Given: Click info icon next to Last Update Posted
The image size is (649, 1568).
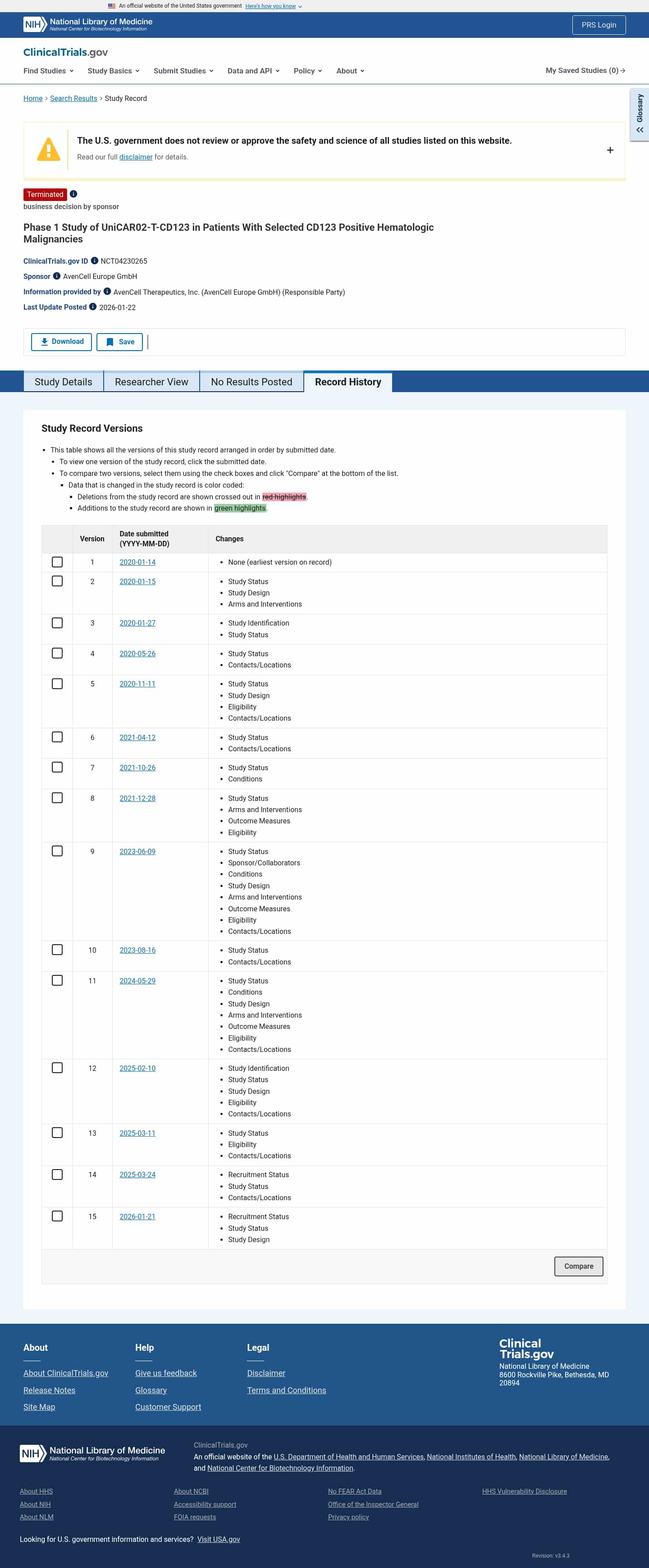Looking at the screenshot, I should 93,307.
